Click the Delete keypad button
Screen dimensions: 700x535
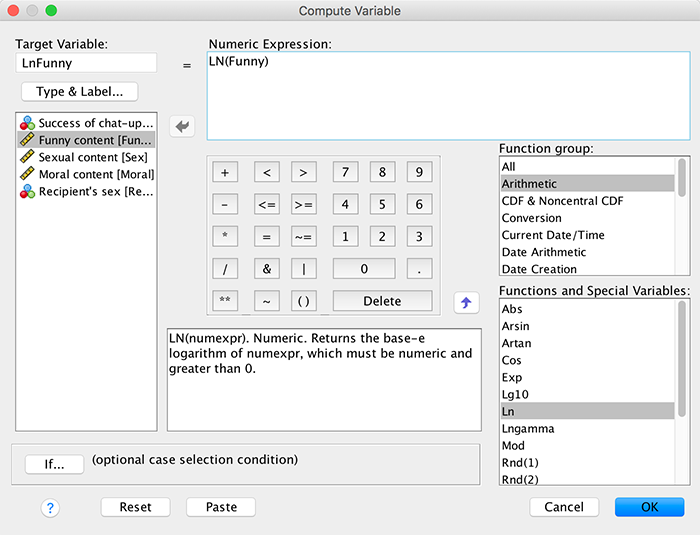pos(382,301)
